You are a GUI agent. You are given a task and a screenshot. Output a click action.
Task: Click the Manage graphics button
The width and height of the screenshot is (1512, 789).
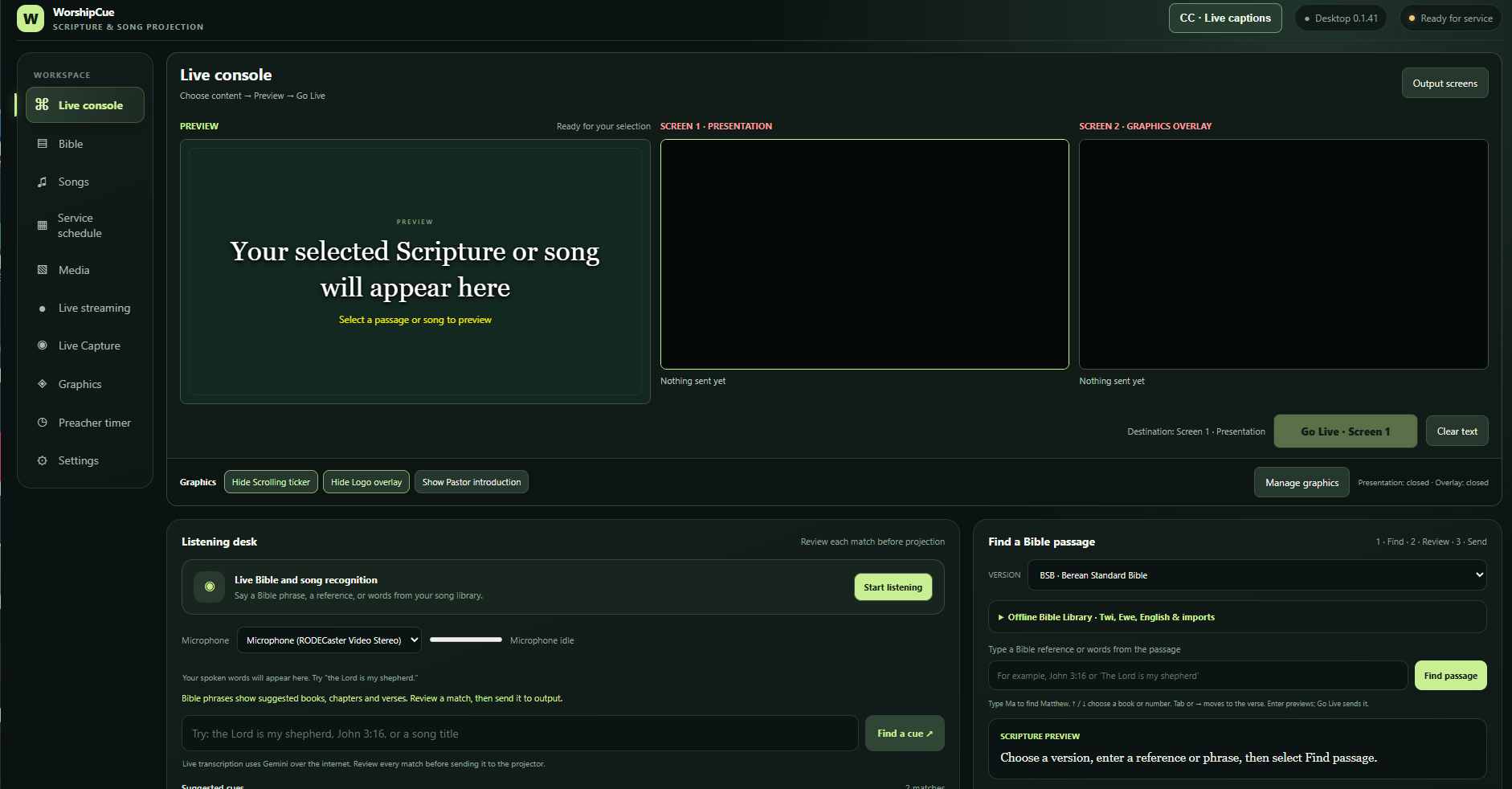point(1302,483)
